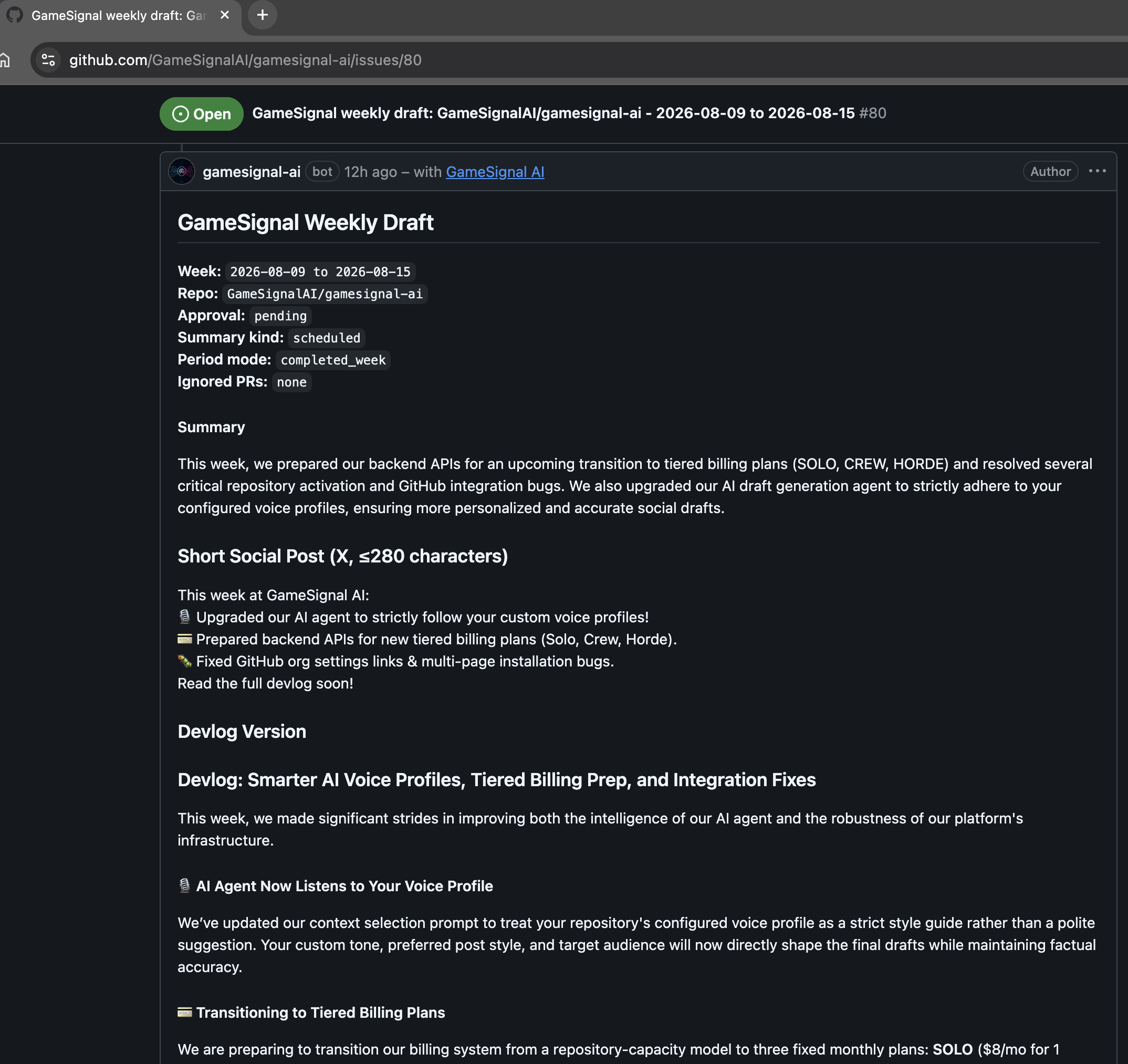Click the credit card emoji in the social post
This screenshot has height=1064, width=1128.
coord(184,639)
